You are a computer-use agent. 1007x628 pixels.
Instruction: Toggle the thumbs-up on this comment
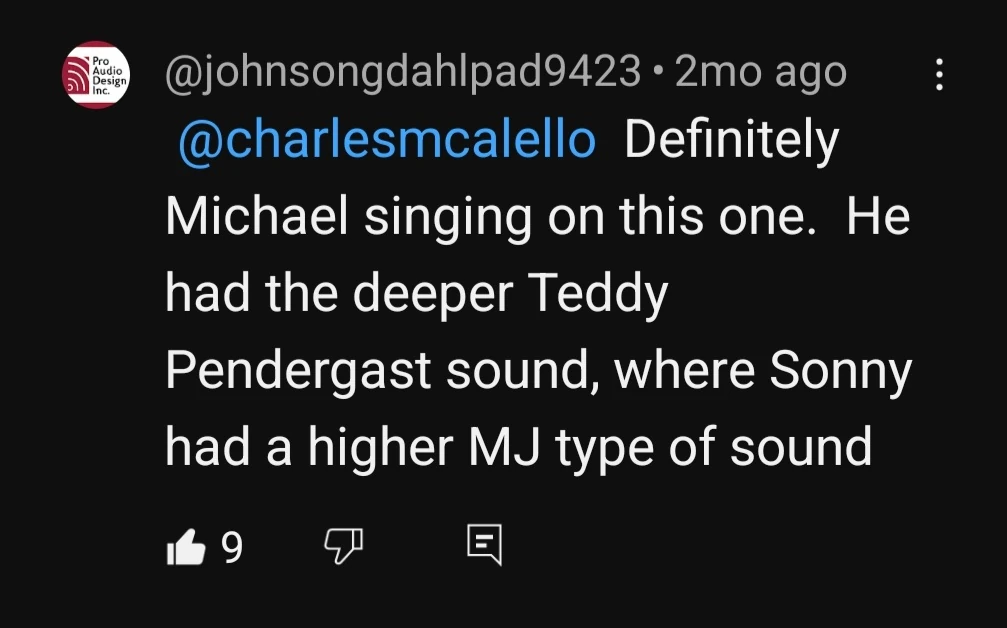[185, 547]
